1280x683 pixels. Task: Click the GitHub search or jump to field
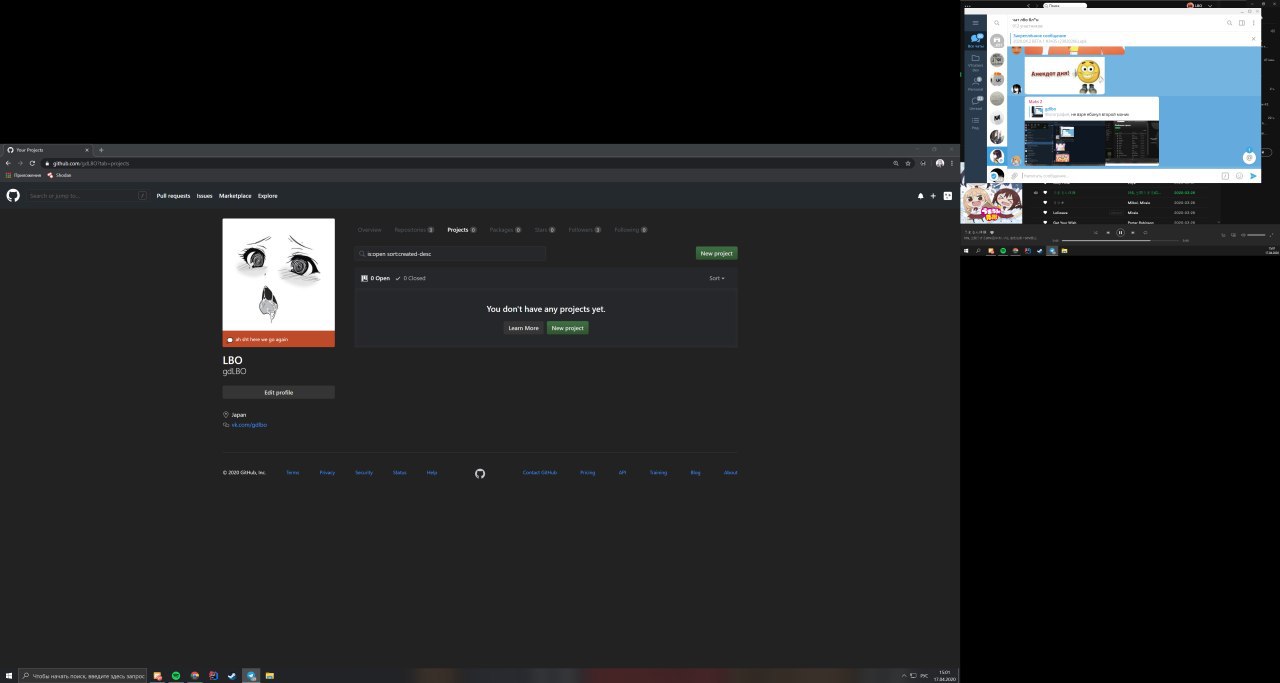pos(87,196)
